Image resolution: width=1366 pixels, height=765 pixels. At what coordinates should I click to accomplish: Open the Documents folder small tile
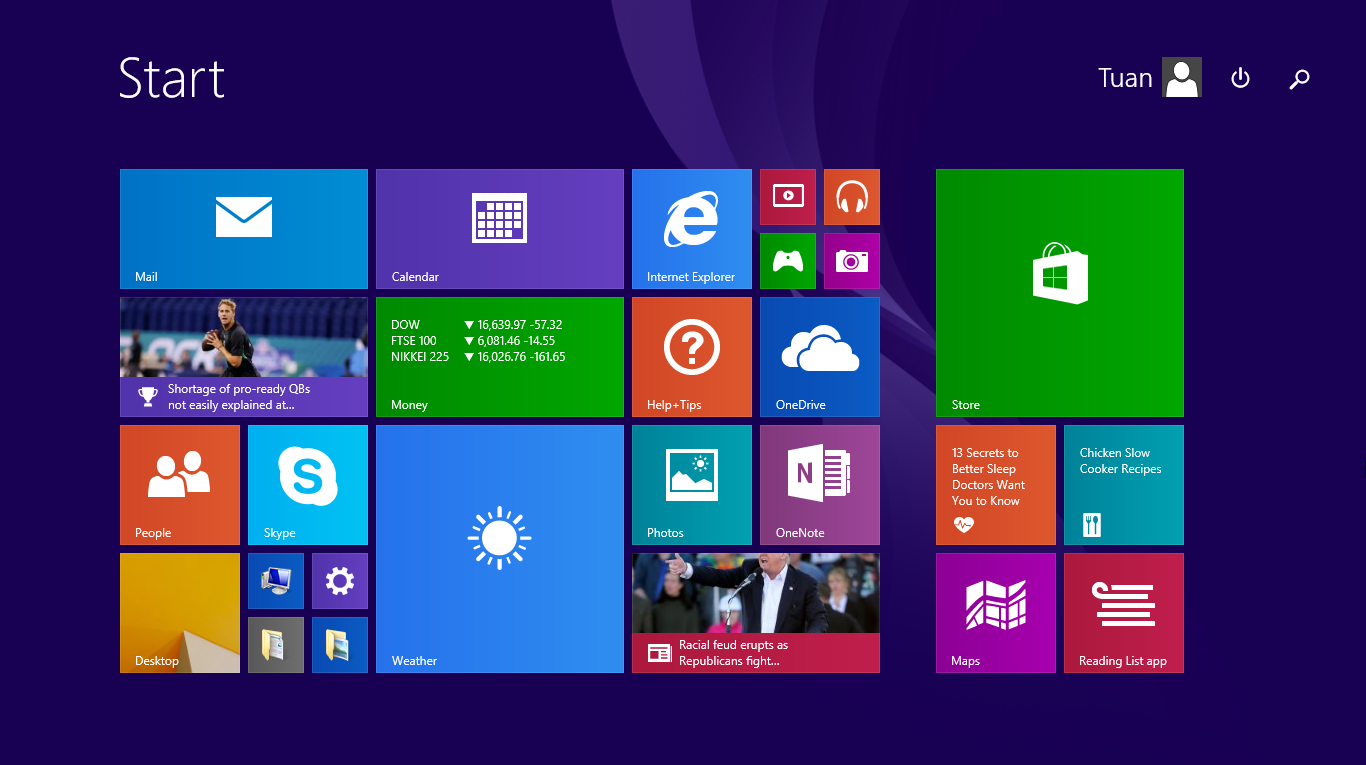276,645
